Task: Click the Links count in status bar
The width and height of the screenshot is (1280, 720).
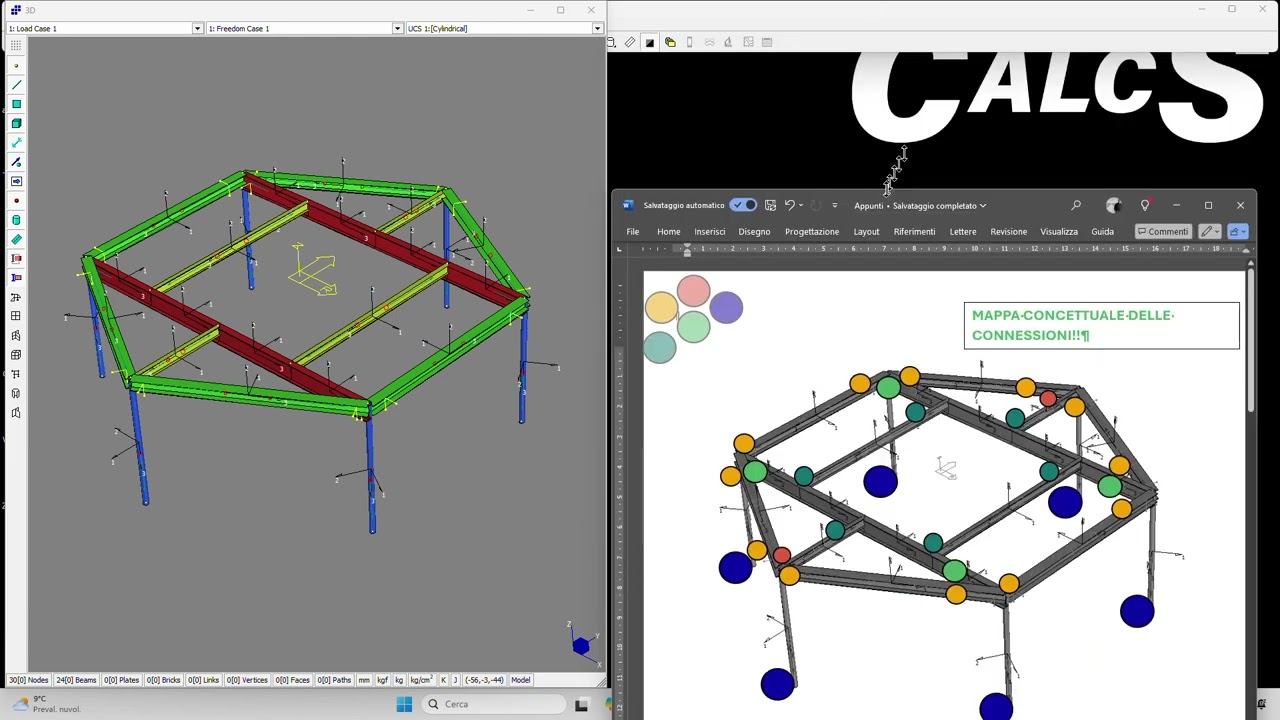Action: [x=203, y=680]
